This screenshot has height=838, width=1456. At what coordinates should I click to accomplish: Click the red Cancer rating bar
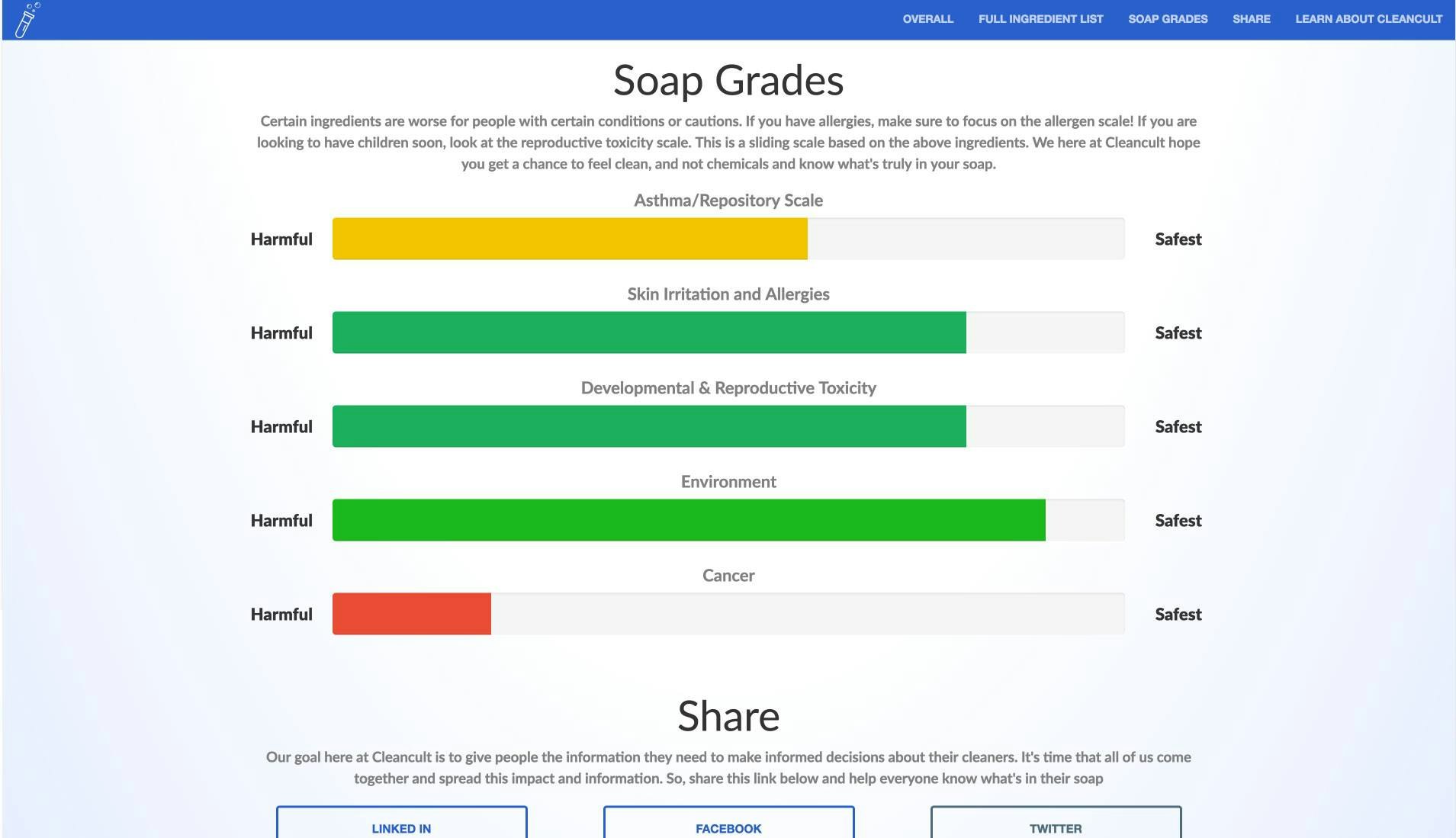pyautogui.click(x=411, y=614)
